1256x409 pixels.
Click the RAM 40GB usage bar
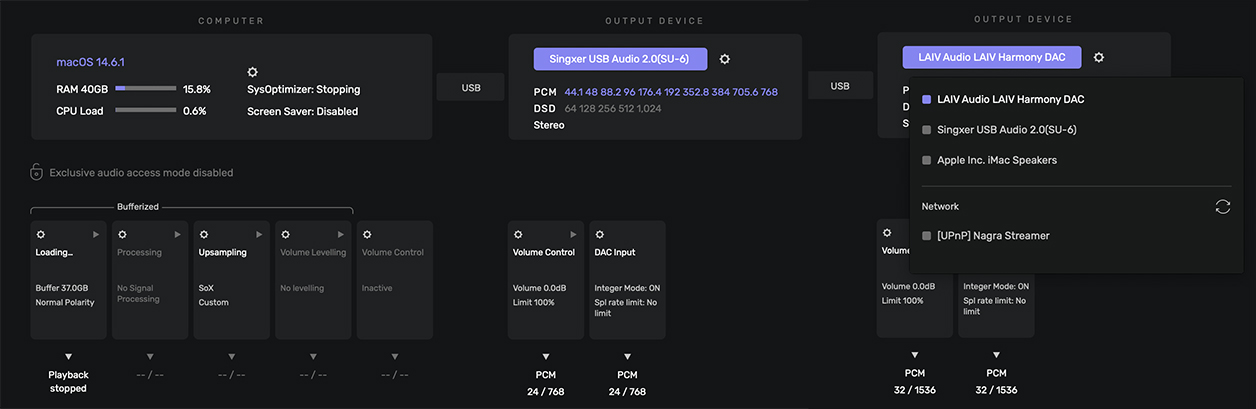[145, 89]
